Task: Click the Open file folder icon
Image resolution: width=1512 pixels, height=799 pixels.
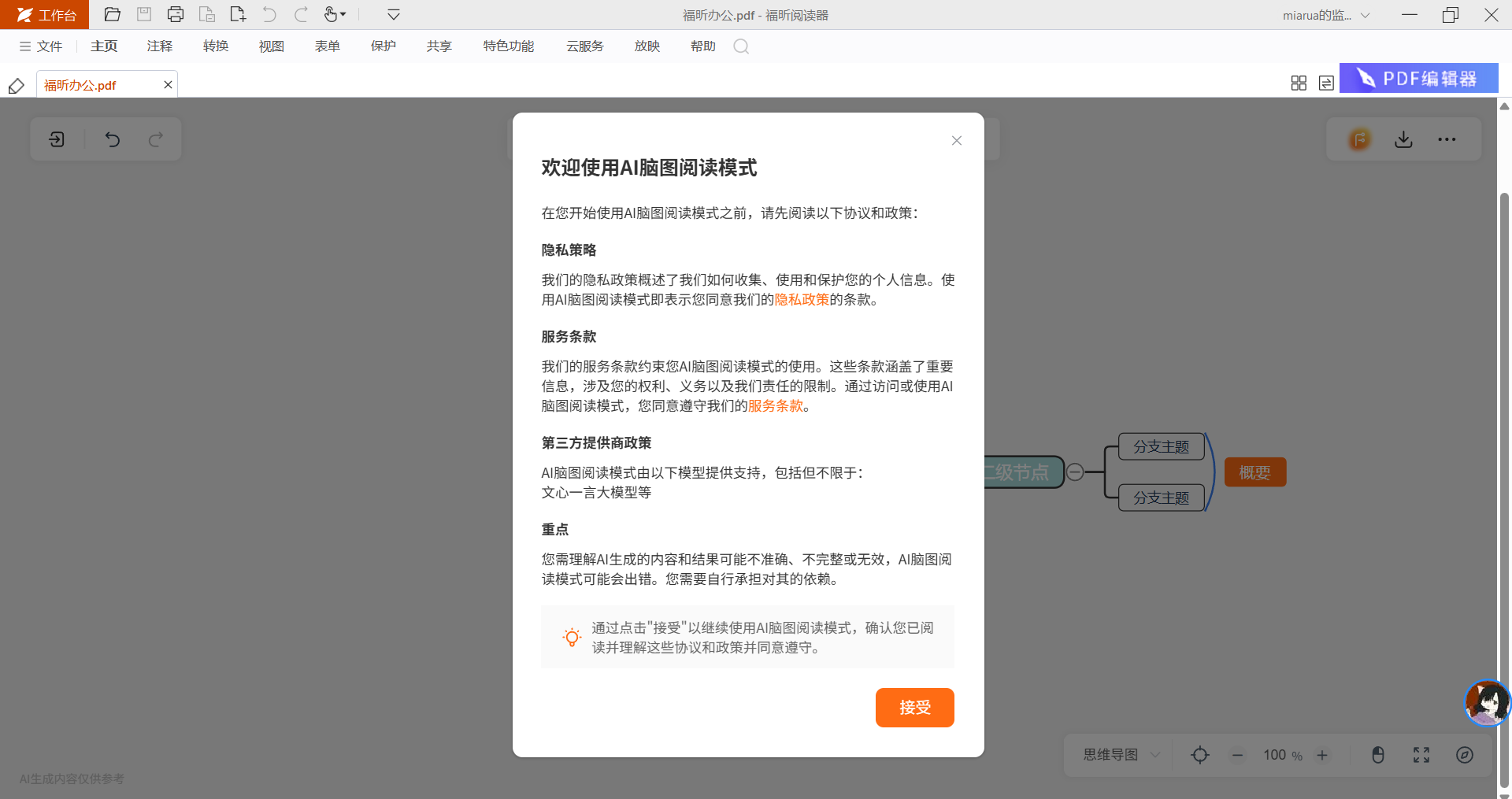Action: (112, 14)
